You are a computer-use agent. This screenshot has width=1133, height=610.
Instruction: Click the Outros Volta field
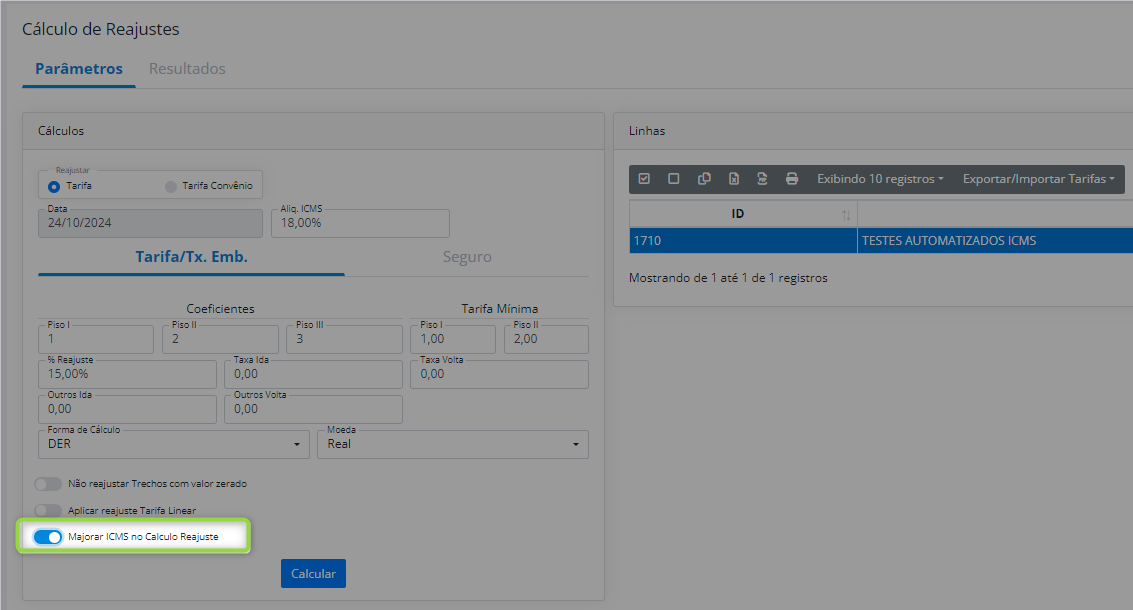pos(313,409)
